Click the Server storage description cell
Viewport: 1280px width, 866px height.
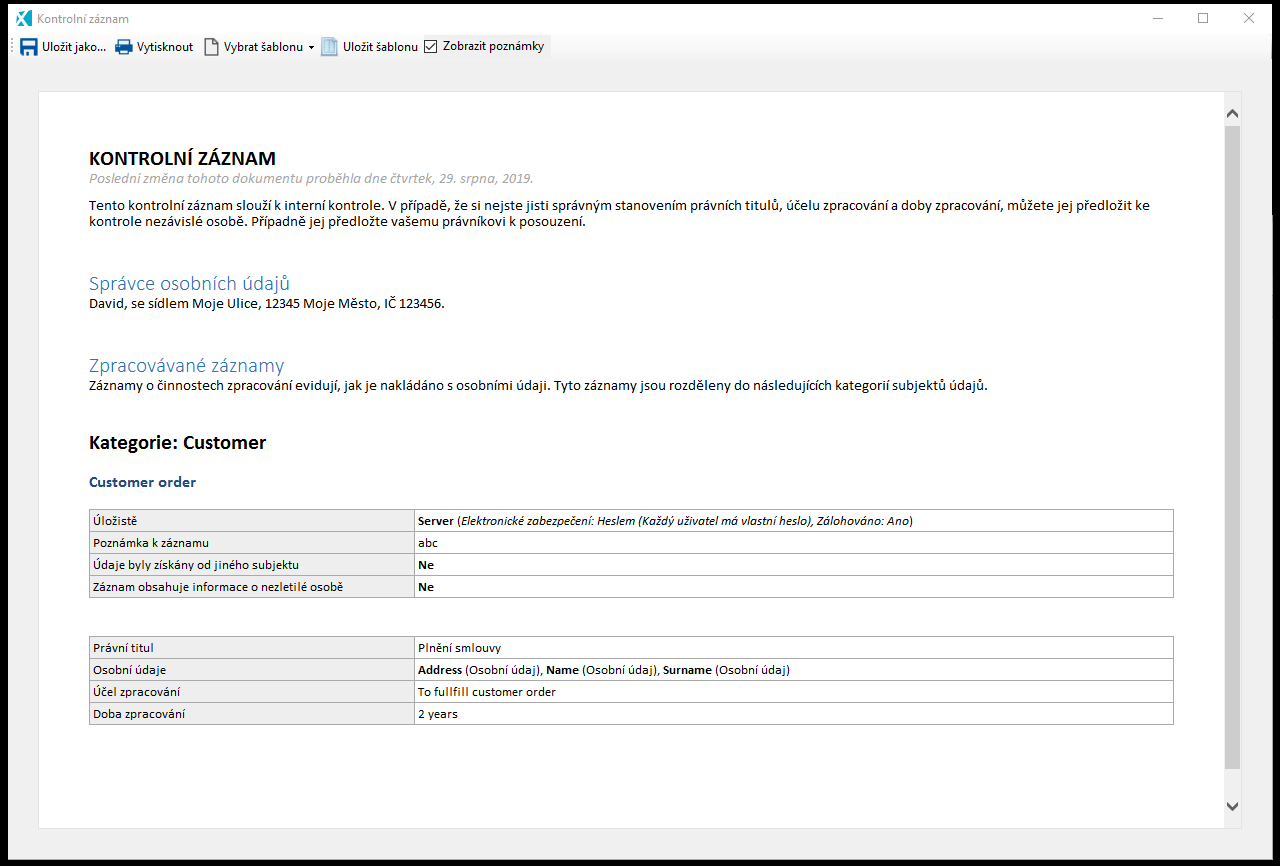[x=793, y=521]
